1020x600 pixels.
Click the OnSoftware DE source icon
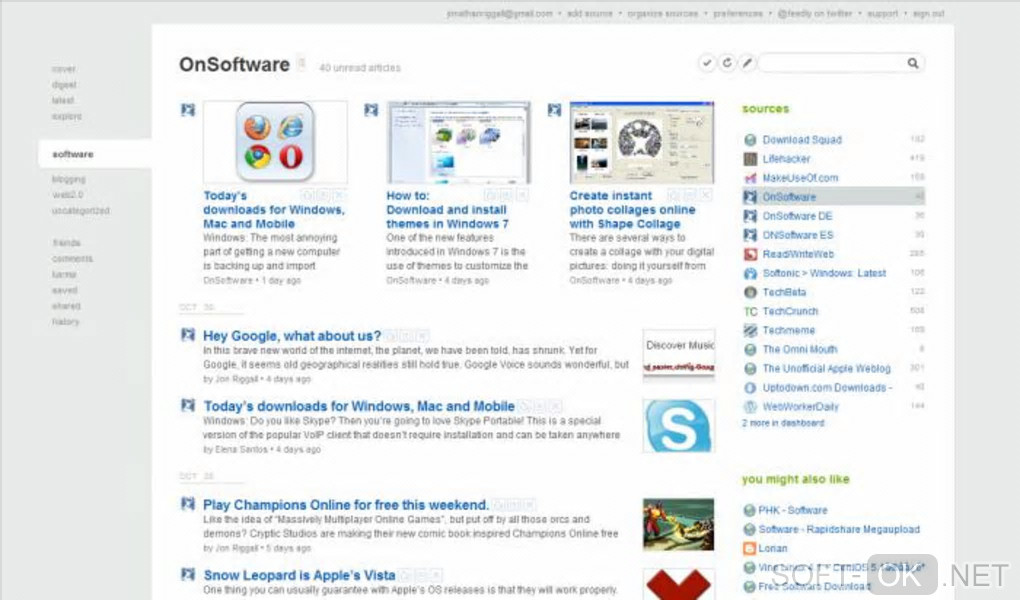[750, 216]
